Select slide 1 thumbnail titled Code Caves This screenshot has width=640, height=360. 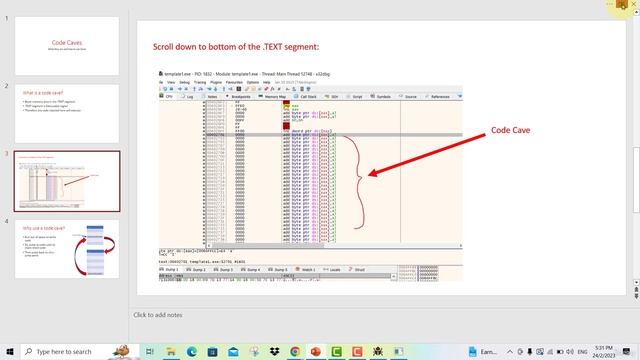click(67, 46)
